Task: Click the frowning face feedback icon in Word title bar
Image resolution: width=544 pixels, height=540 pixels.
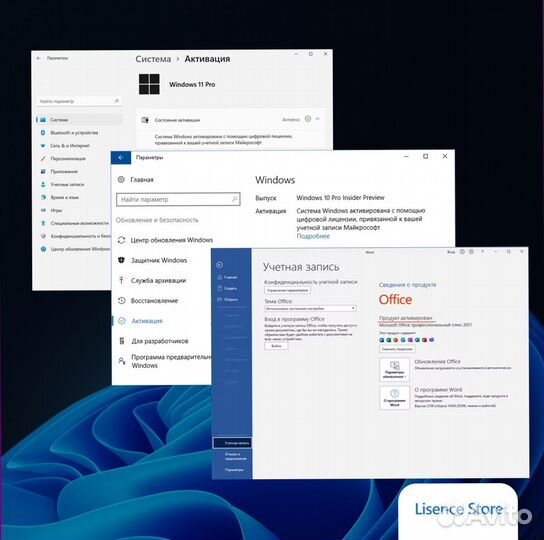Action: click(471, 252)
